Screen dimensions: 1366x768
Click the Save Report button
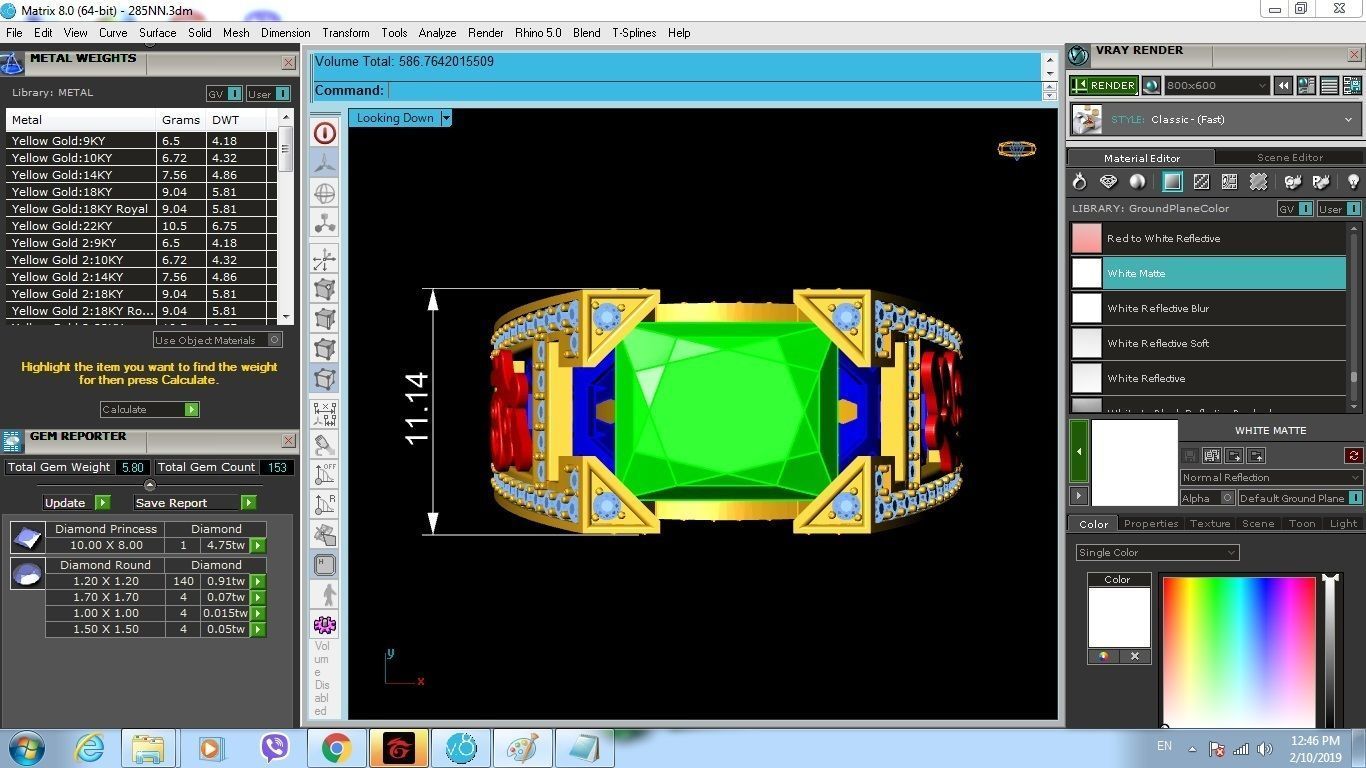coord(195,503)
